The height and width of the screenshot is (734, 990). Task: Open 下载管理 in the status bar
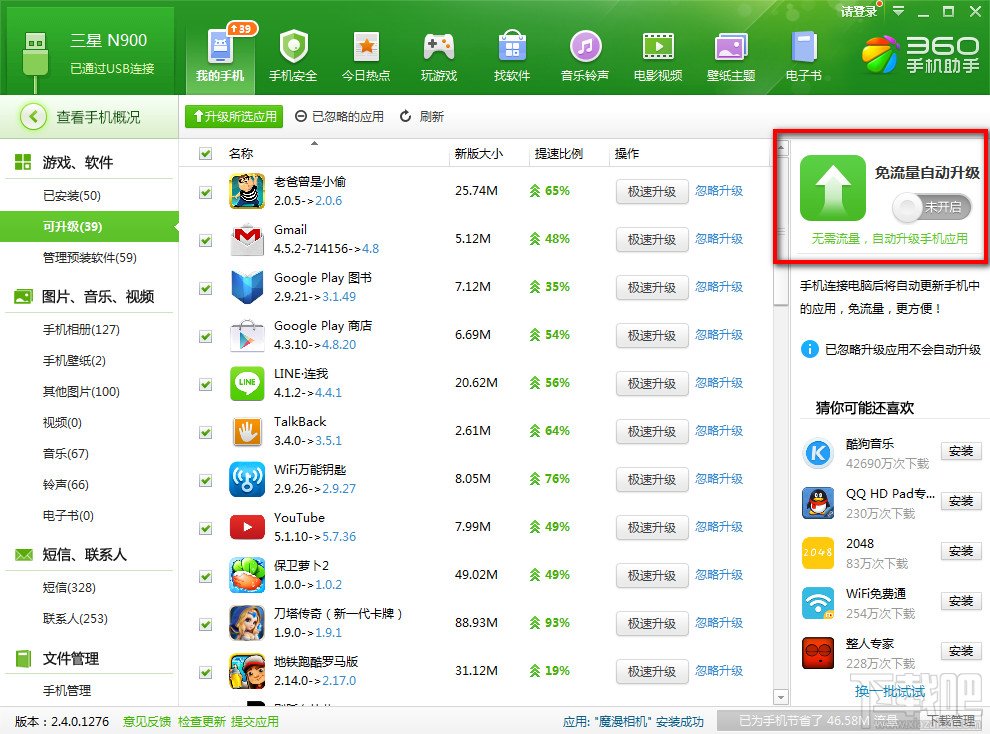(x=951, y=721)
